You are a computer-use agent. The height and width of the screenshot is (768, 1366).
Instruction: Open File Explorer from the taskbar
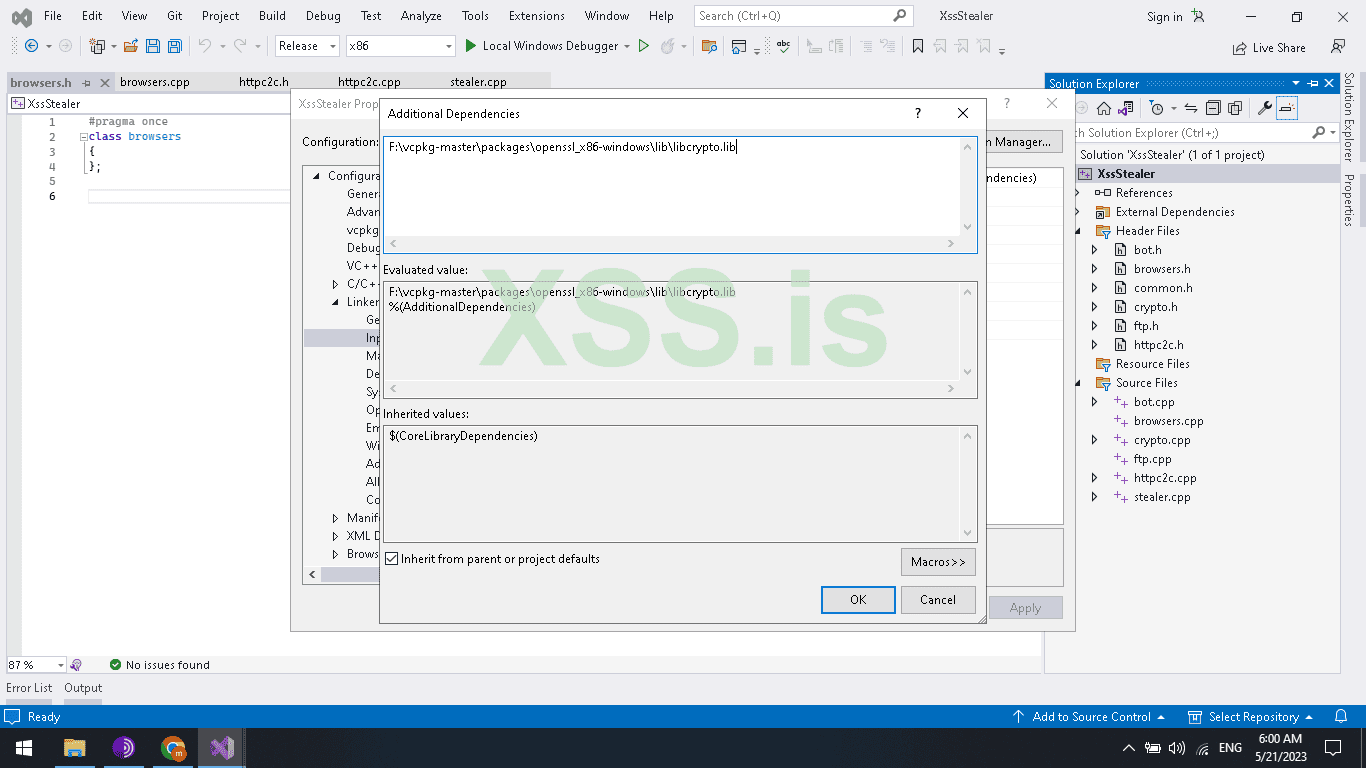74,747
